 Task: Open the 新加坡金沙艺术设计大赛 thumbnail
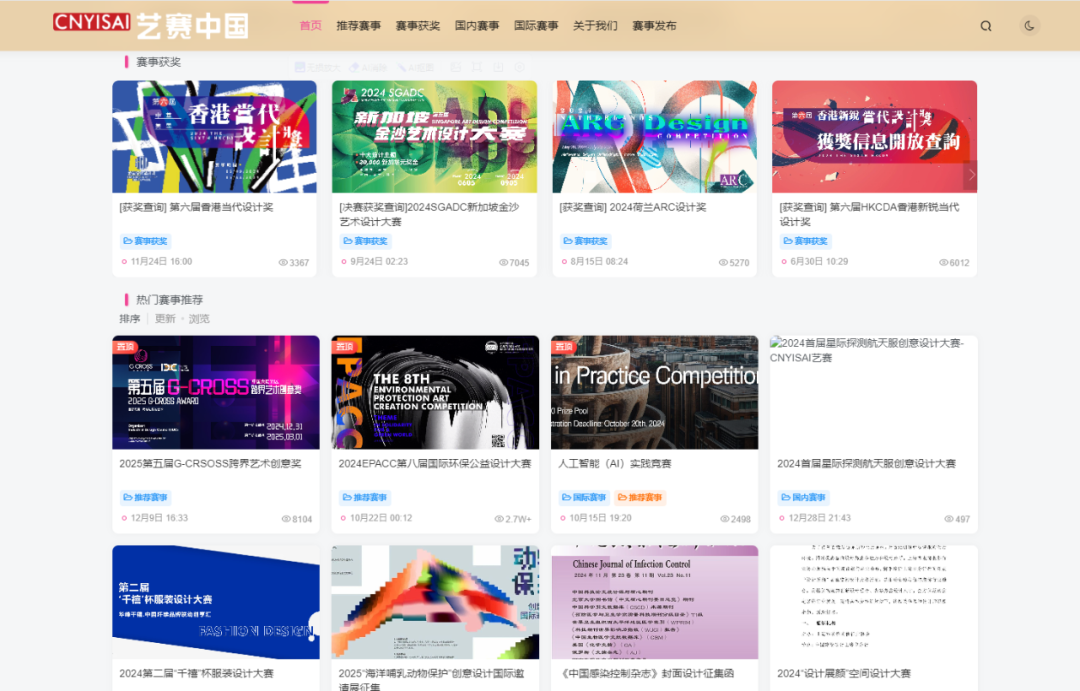click(434, 137)
